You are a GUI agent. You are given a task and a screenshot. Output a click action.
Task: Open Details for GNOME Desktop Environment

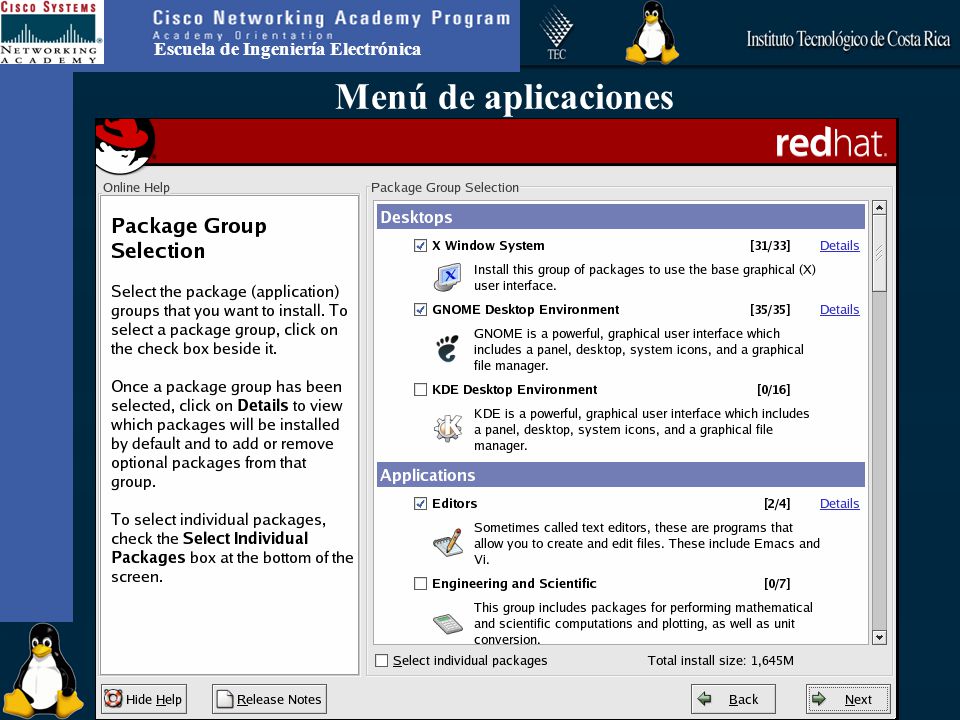[839, 310]
